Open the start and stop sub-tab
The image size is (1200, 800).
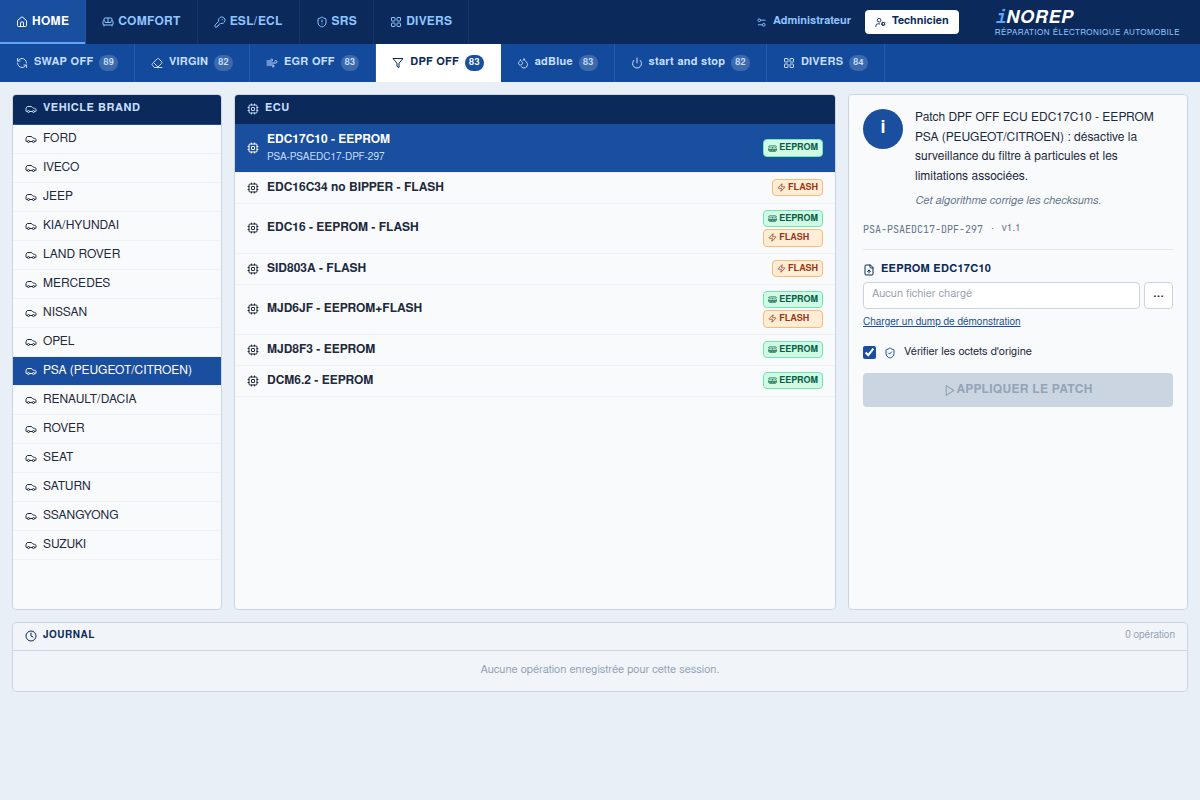[690, 62]
